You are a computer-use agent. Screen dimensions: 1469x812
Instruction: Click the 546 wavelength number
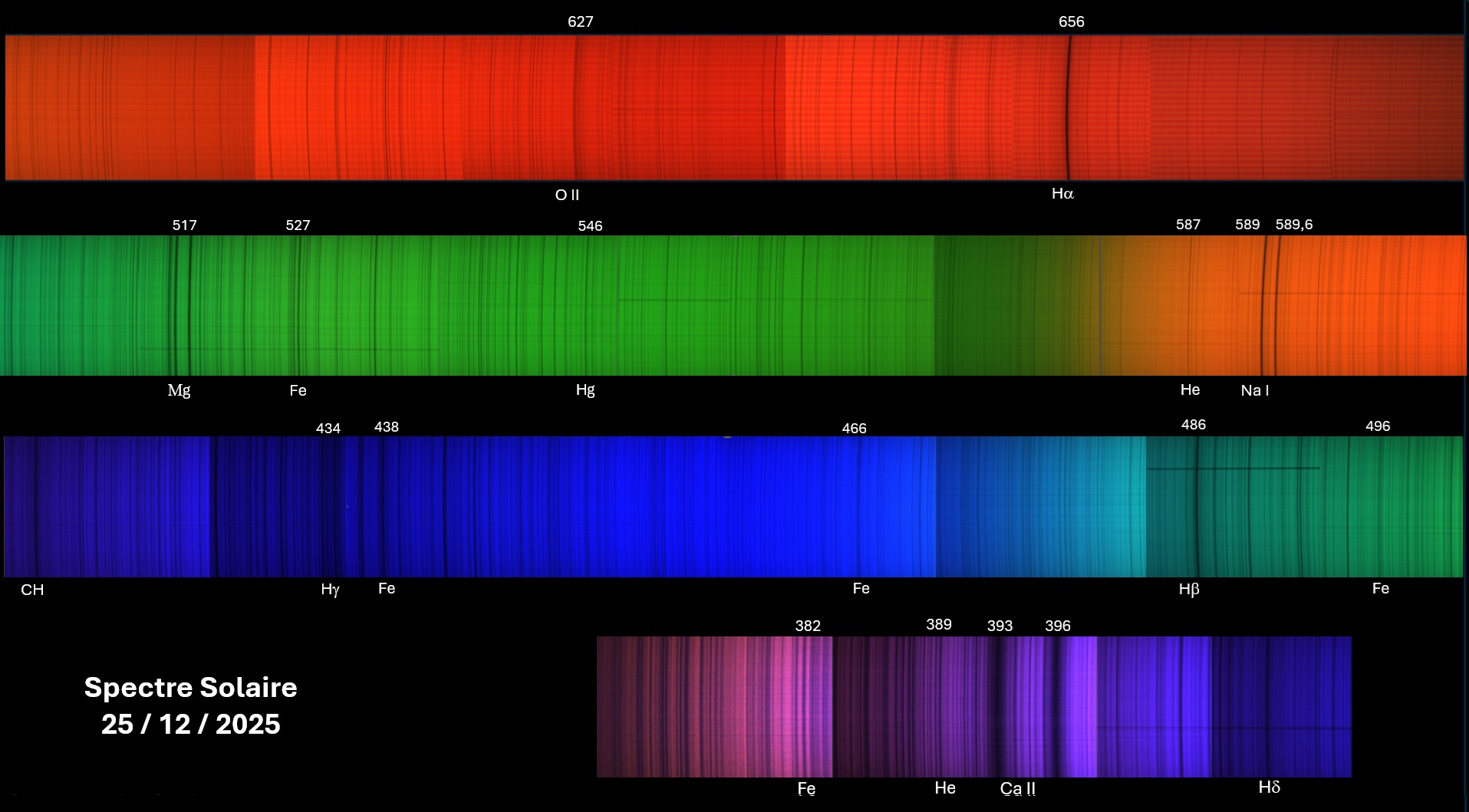point(590,226)
